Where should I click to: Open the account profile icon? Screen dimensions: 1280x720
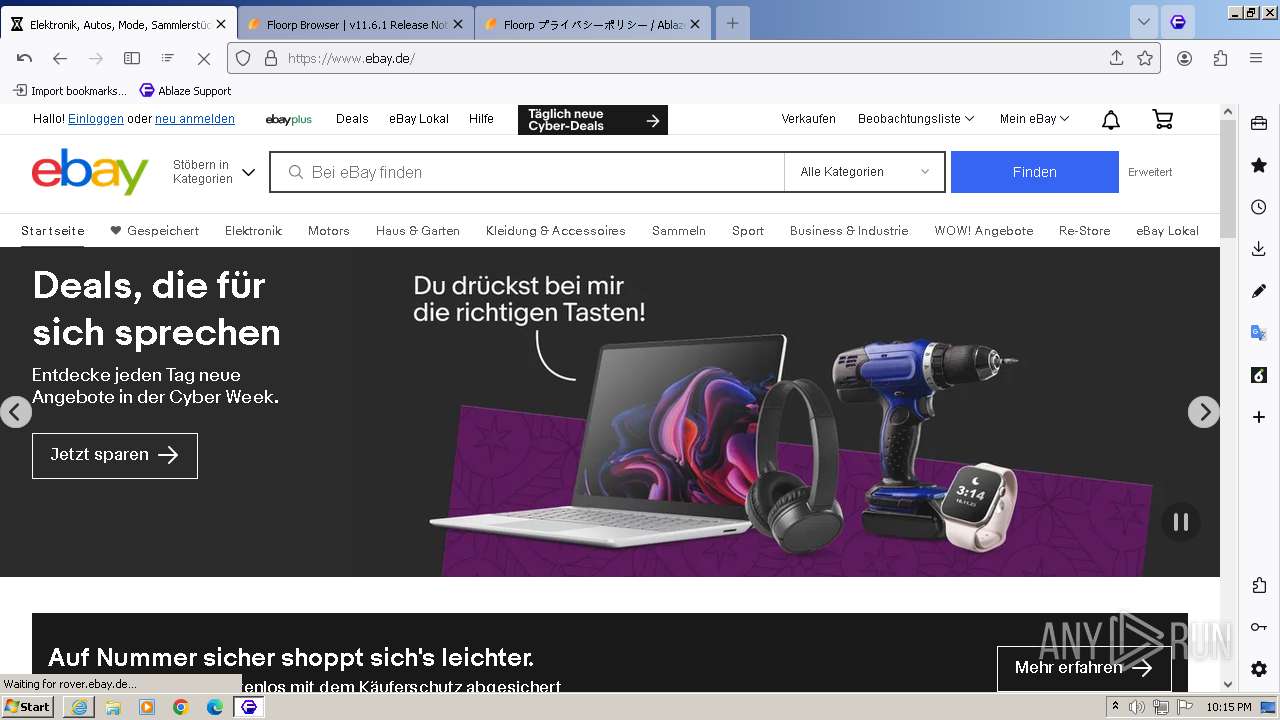1184,58
